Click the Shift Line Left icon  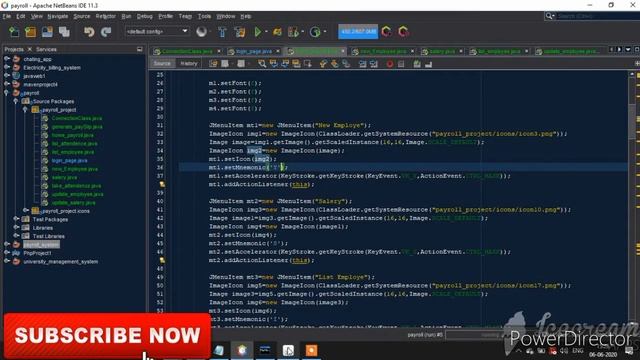click(362, 64)
